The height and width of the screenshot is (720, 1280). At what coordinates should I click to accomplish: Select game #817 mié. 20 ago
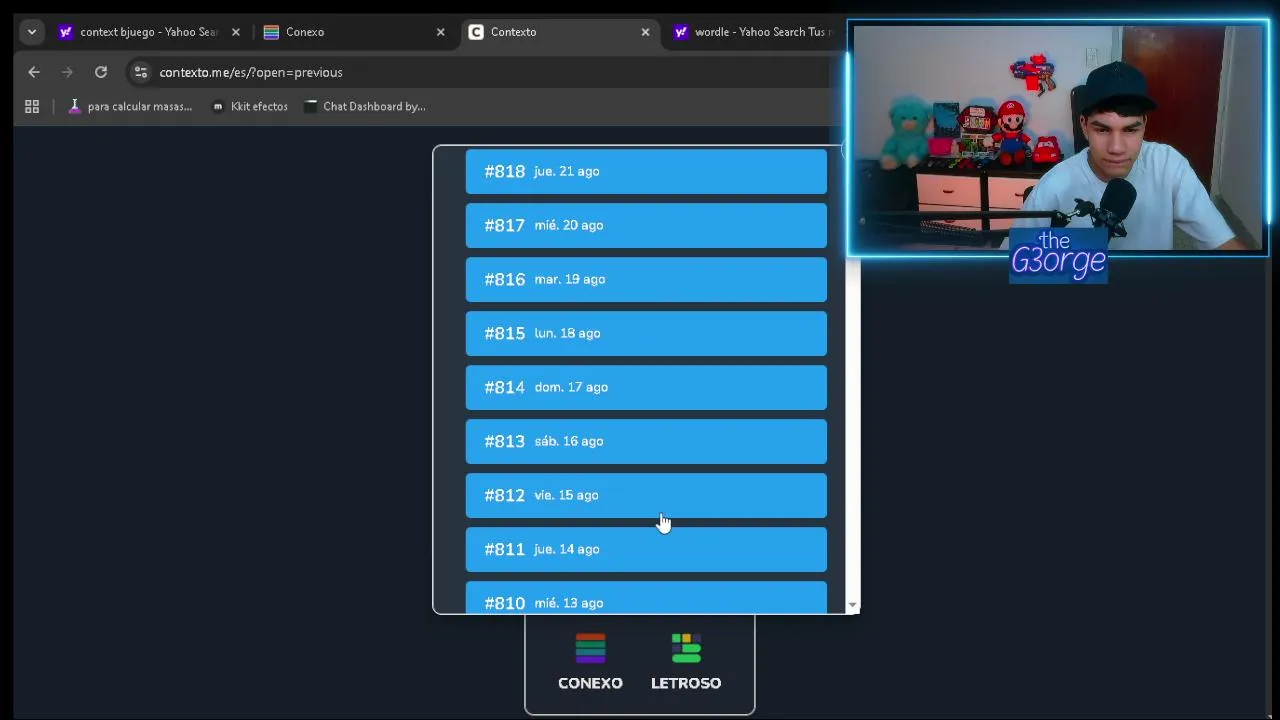[646, 225]
